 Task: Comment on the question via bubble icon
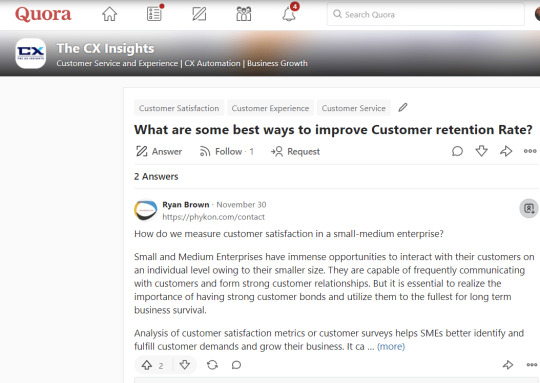[457, 151]
